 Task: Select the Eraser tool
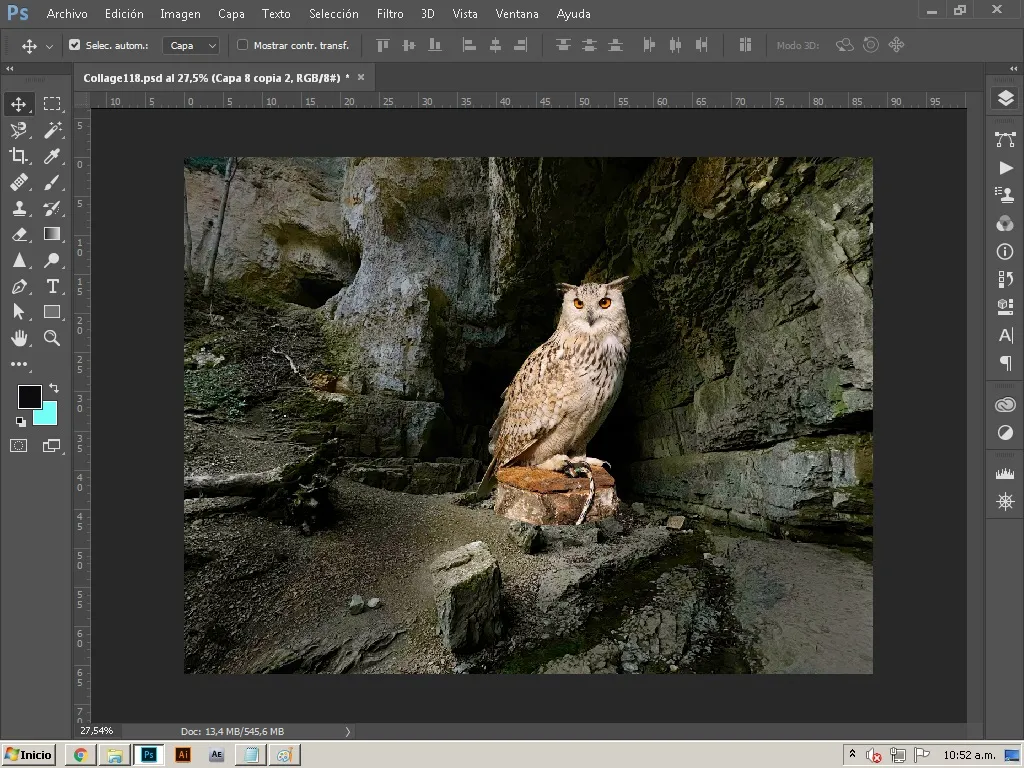[x=18, y=234]
